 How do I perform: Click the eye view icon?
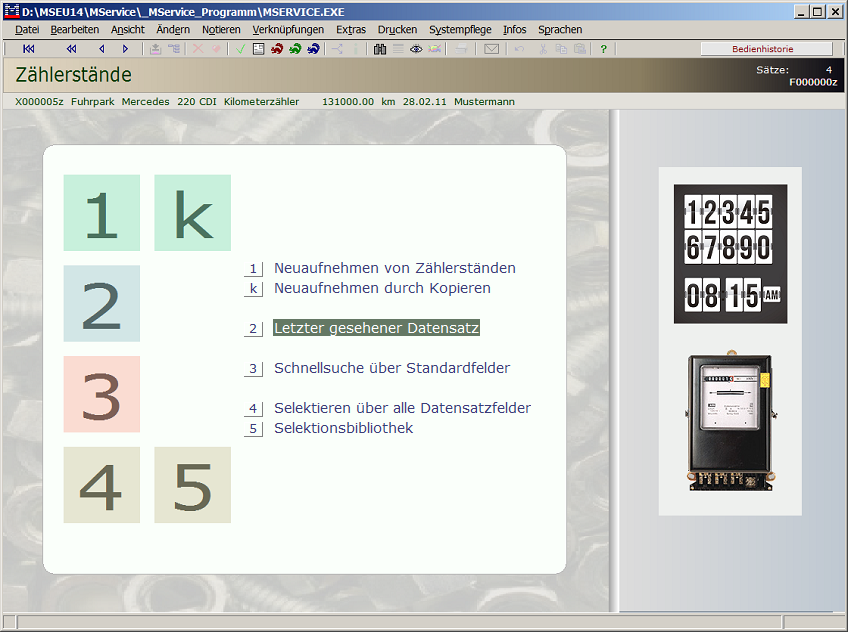click(x=416, y=49)
